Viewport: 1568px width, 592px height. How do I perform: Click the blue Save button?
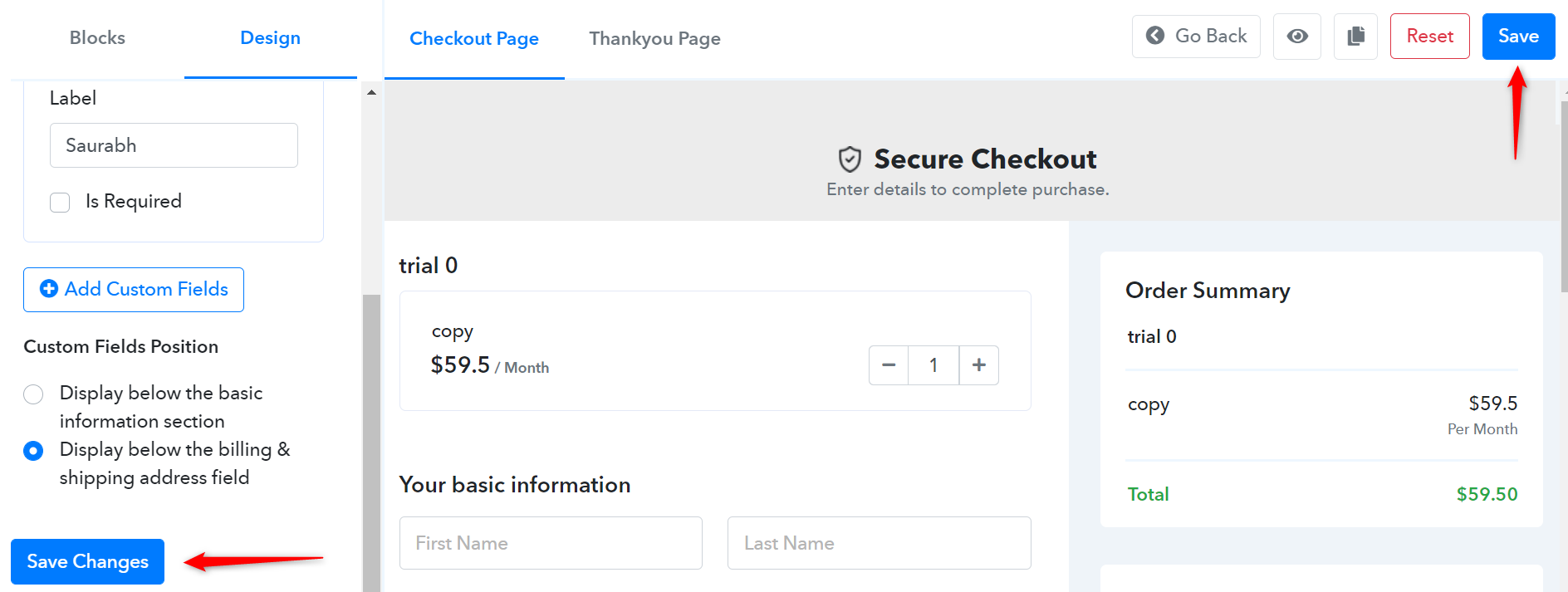point(1518,37)
